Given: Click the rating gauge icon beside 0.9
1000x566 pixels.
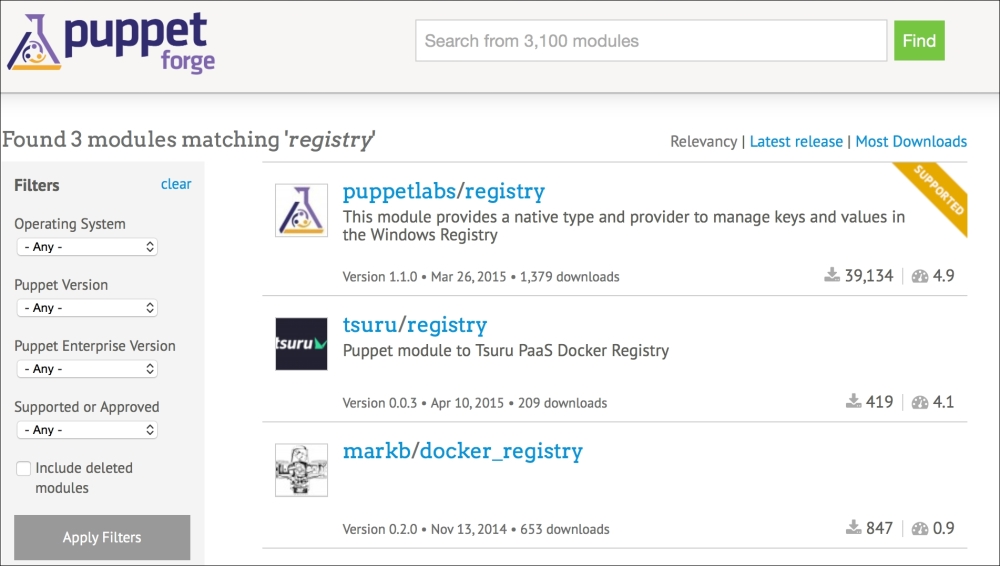Looking at the screenshot, I should click(x=920, y=528).
